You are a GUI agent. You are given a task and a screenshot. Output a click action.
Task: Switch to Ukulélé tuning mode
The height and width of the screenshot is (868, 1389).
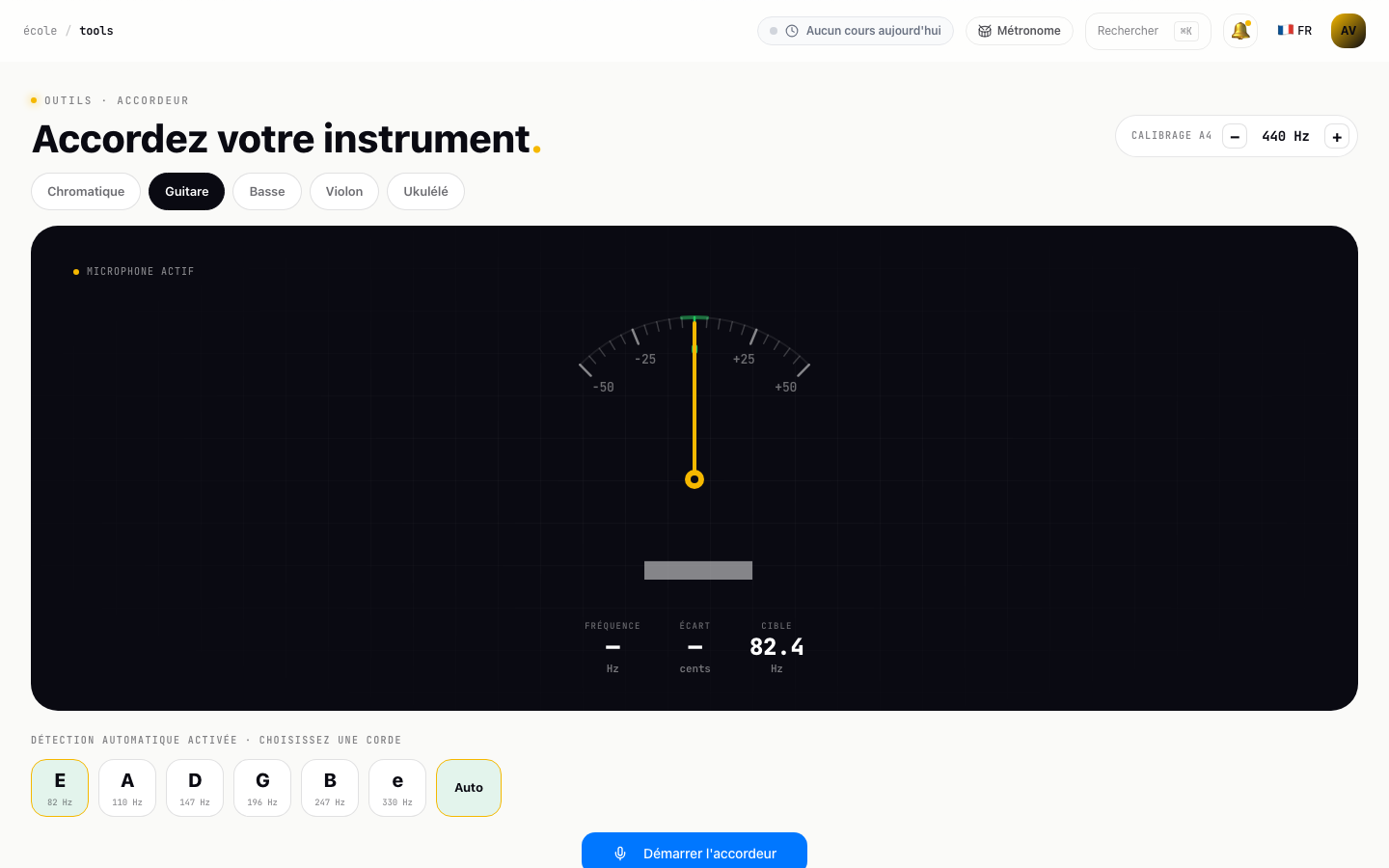click(425, 191)
